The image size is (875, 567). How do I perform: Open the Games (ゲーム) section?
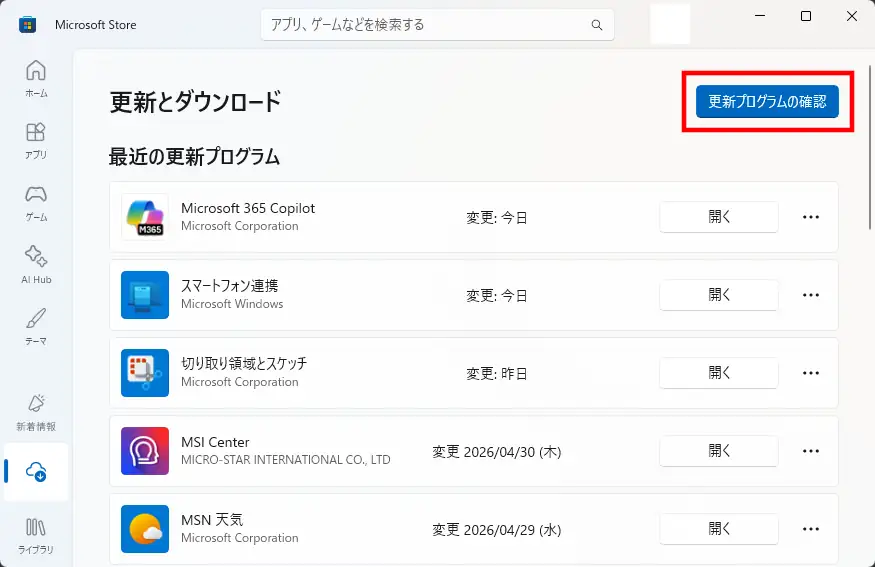tap(36, 203)
